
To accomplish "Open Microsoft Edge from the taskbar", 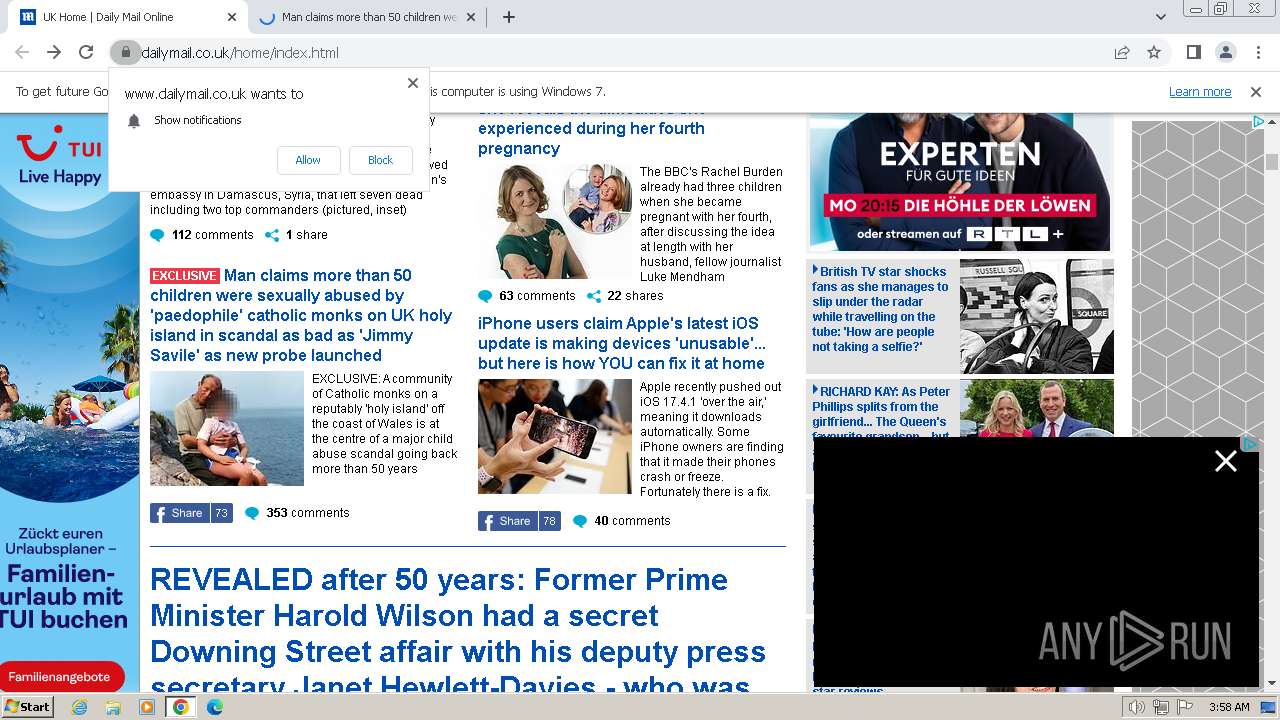I will (215, 707).
